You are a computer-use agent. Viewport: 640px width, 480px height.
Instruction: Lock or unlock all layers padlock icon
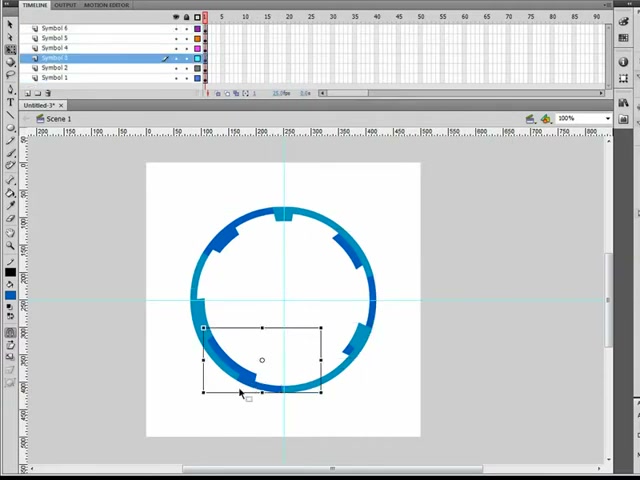tap(187, 17)
